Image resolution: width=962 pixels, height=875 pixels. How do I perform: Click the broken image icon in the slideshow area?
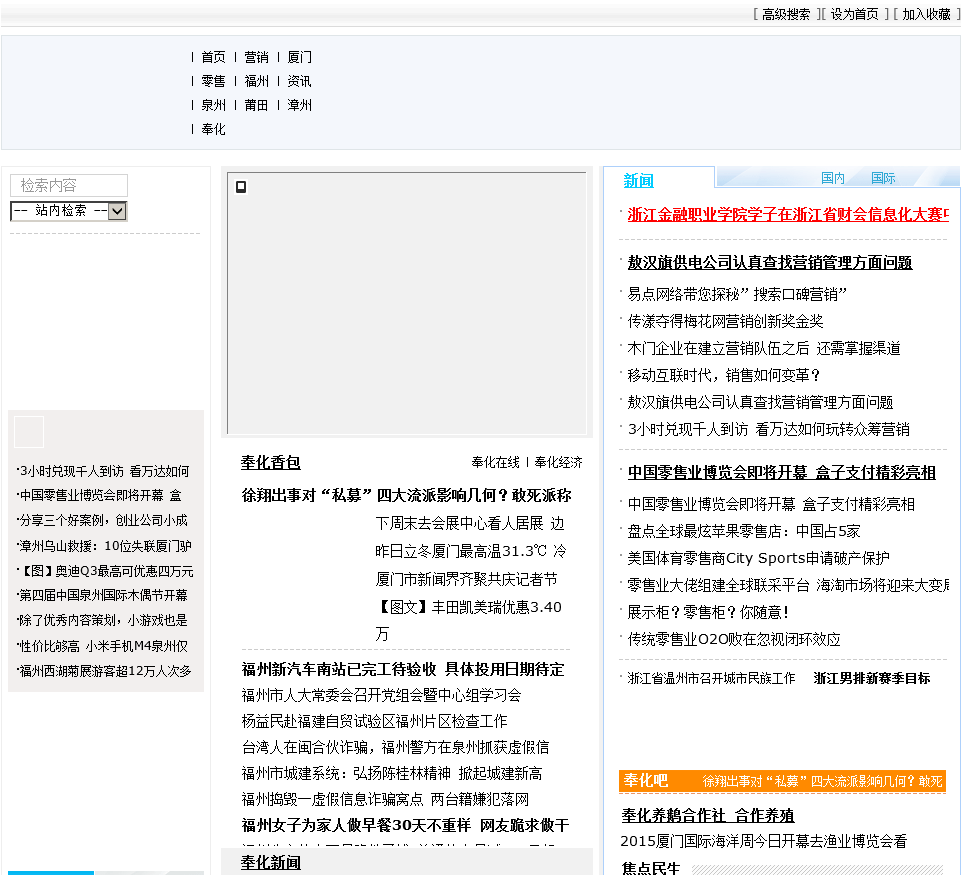(241, 187)
